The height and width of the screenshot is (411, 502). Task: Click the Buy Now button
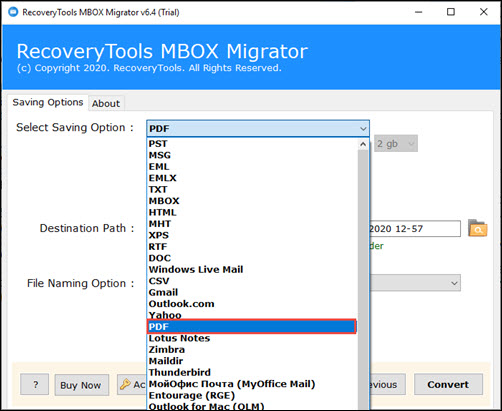(x=82, y=385)
